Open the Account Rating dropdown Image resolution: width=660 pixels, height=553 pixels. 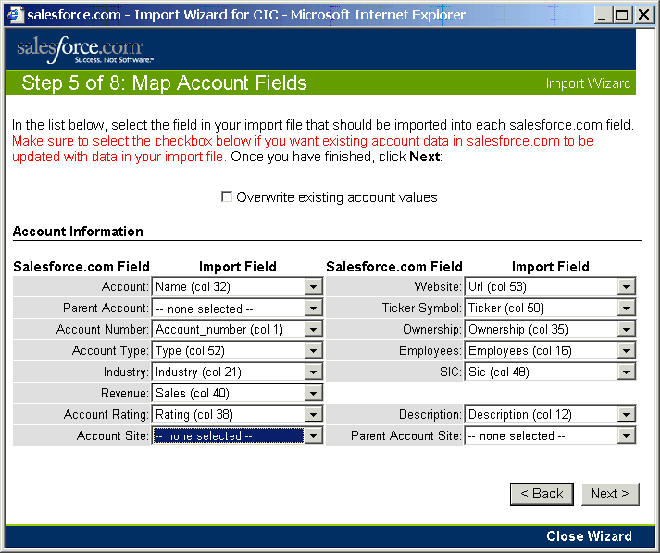[x=237, y=415]
